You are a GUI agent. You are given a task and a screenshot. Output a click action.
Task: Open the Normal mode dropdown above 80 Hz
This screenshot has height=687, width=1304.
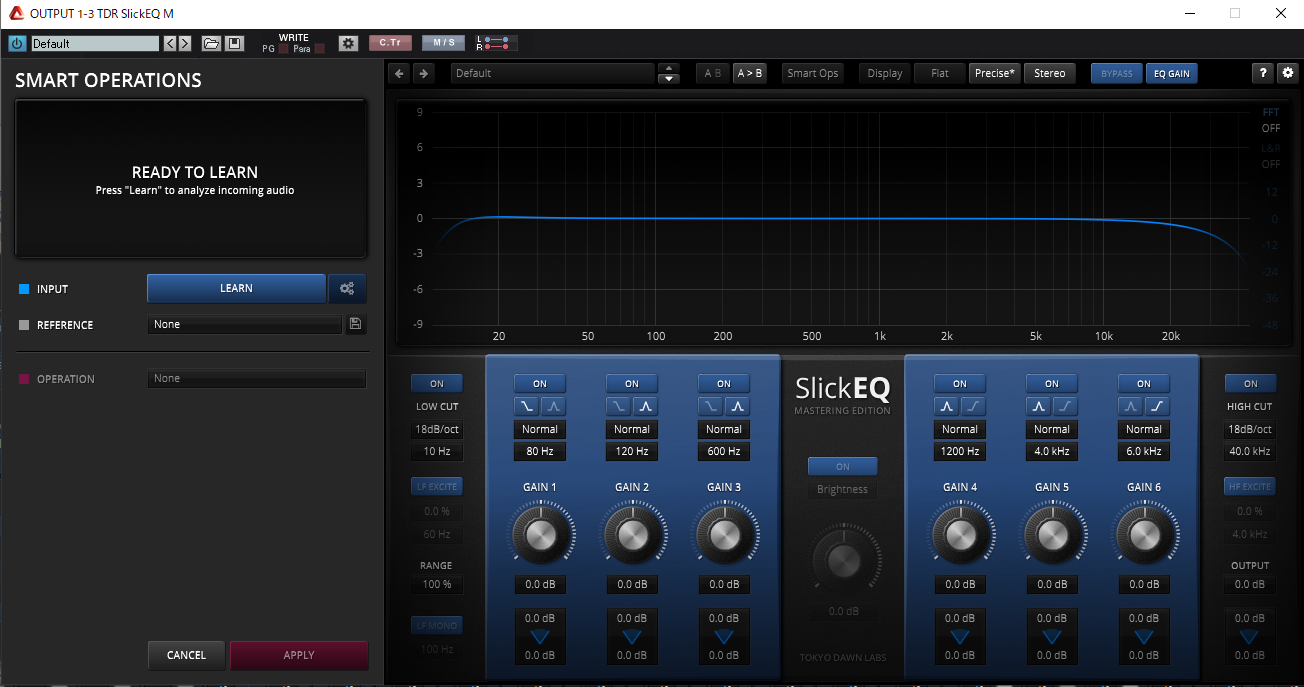click(x=540, y=430)
